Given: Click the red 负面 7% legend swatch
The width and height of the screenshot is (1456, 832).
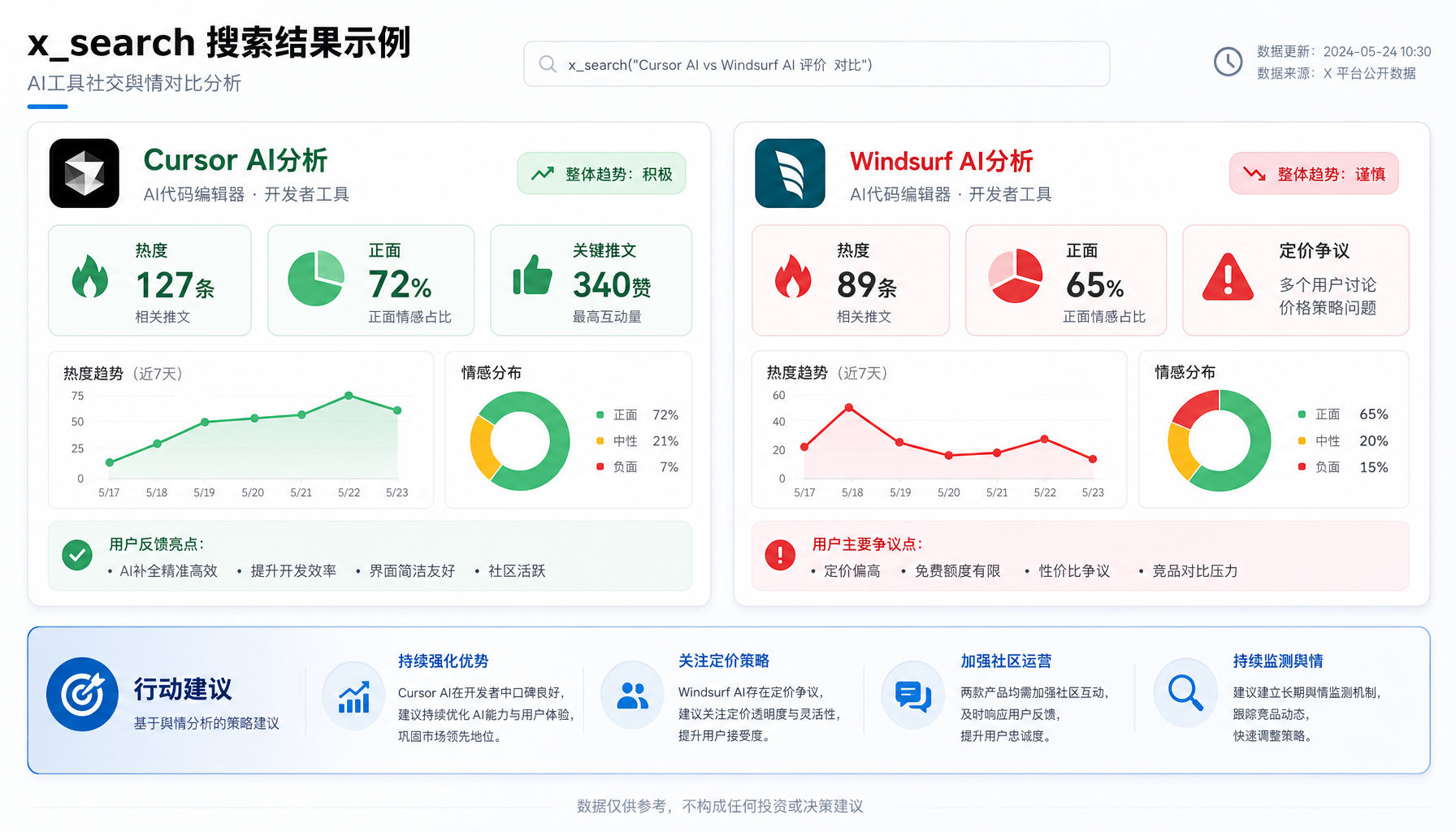Looking at the screenshot, I should [600, 467].
